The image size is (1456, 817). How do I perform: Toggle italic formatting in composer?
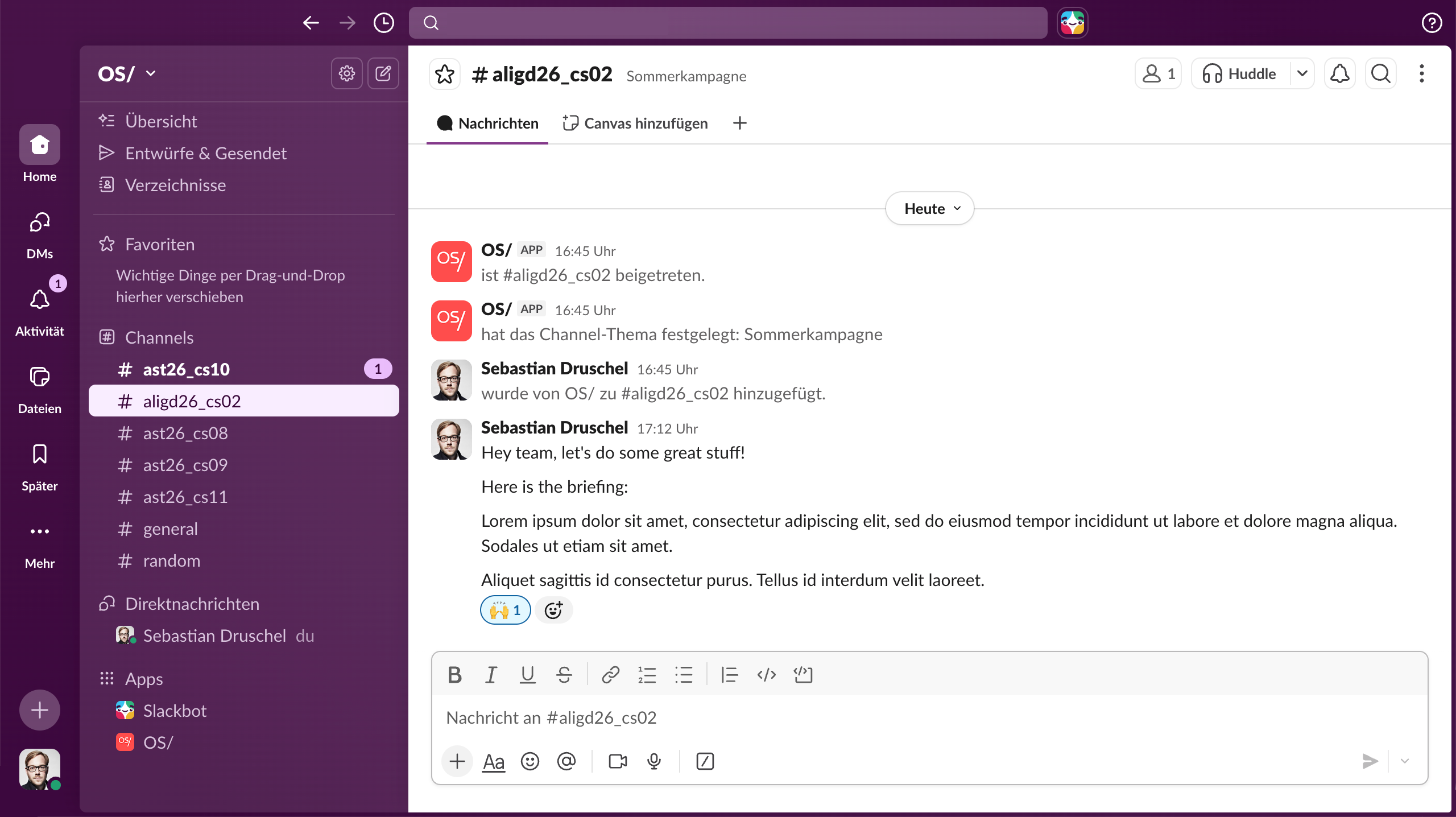(491, 675)
